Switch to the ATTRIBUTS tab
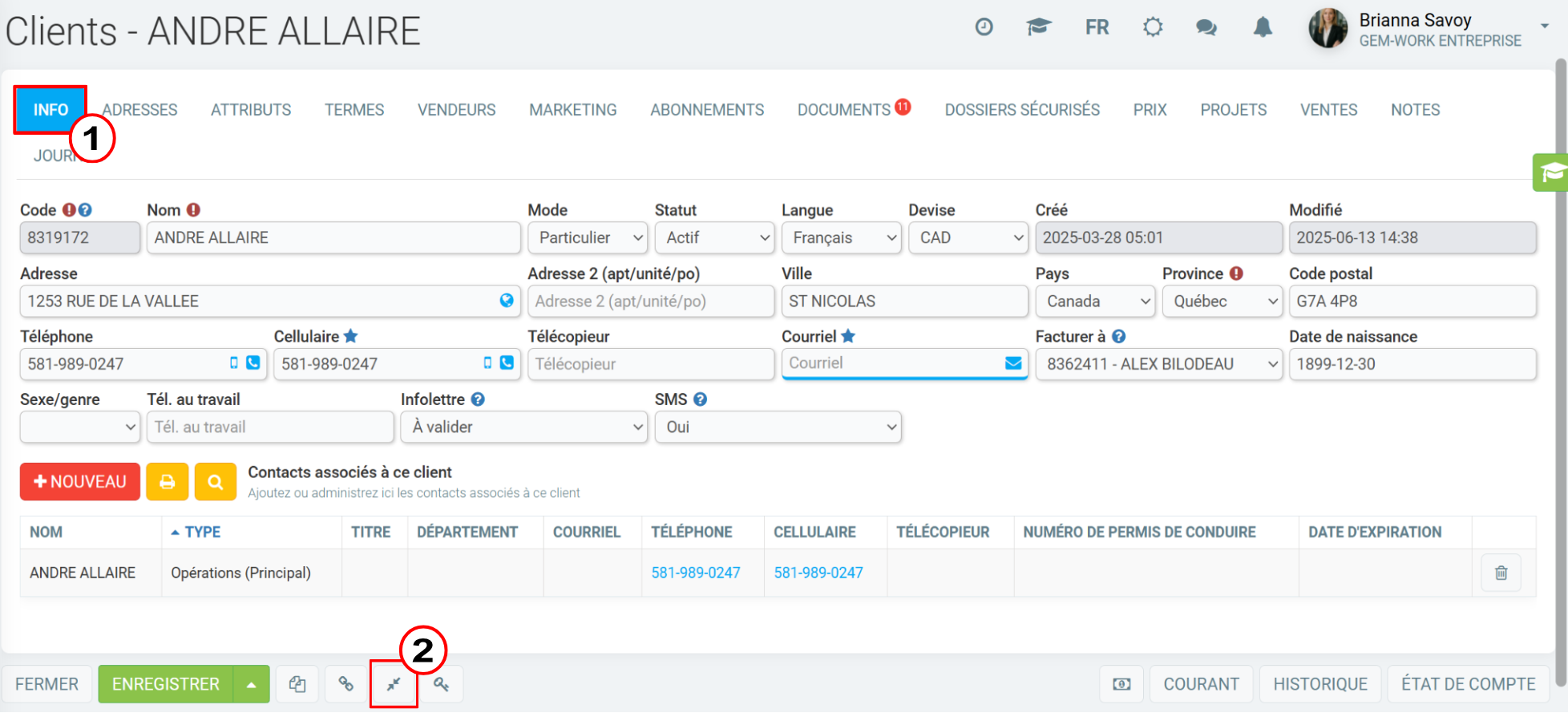This screenshot has height=713, width=1568. [x=251, y=110]
